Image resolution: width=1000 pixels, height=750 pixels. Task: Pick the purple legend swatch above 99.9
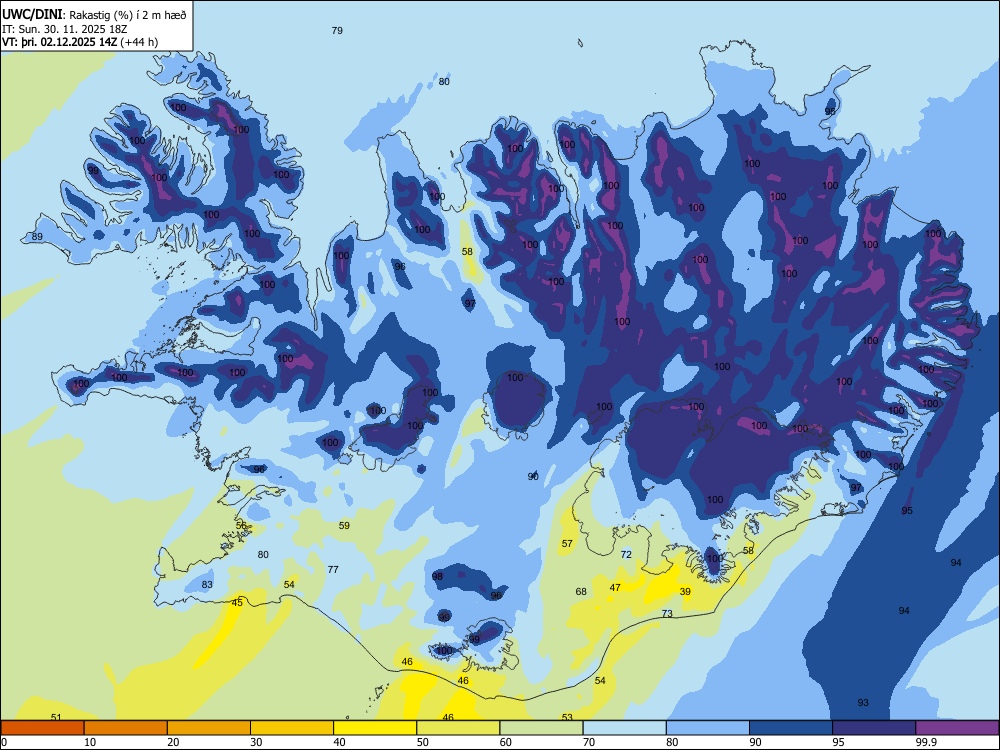[957, 728]
